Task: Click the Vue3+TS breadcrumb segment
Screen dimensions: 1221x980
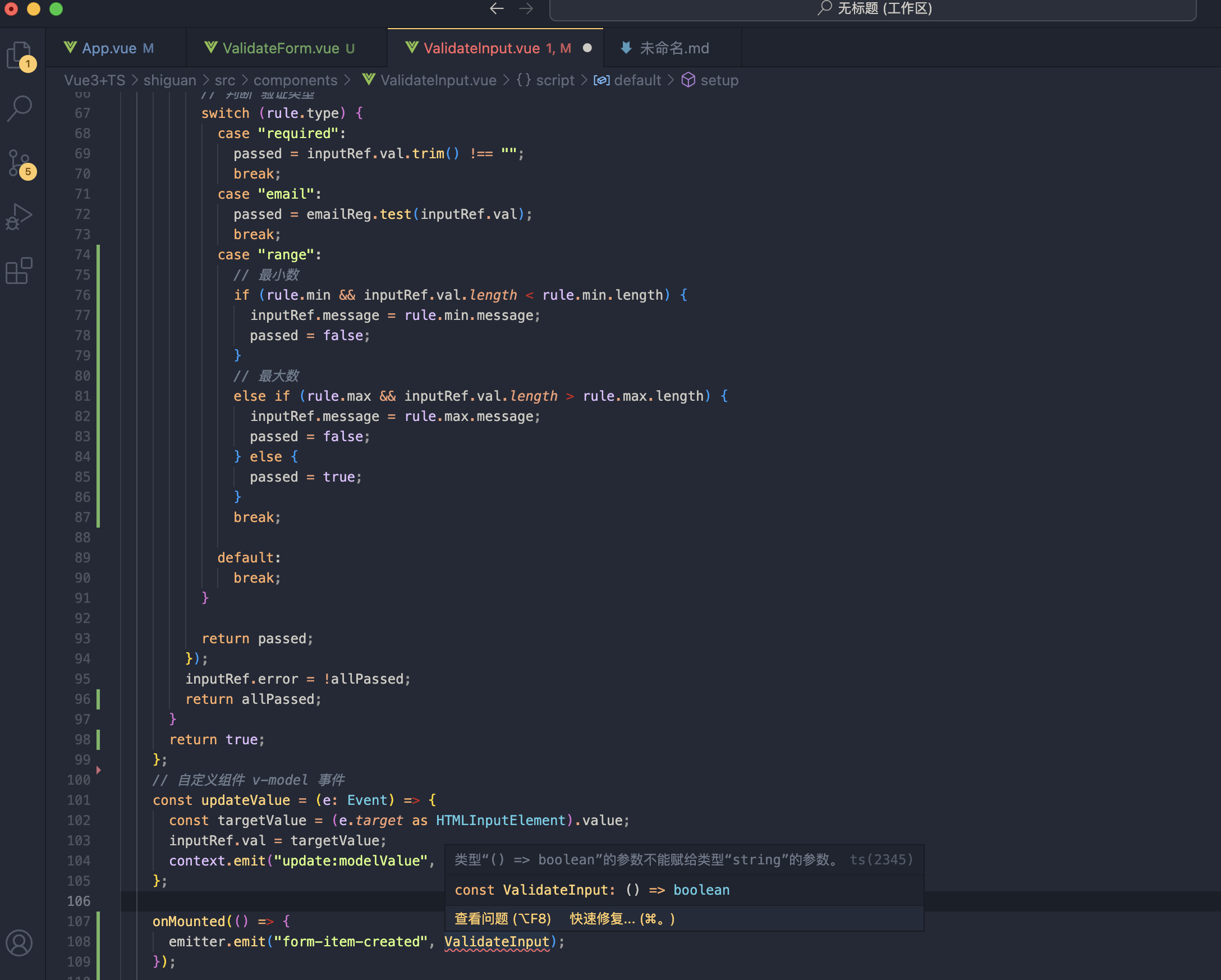Action: coord(95,80)
